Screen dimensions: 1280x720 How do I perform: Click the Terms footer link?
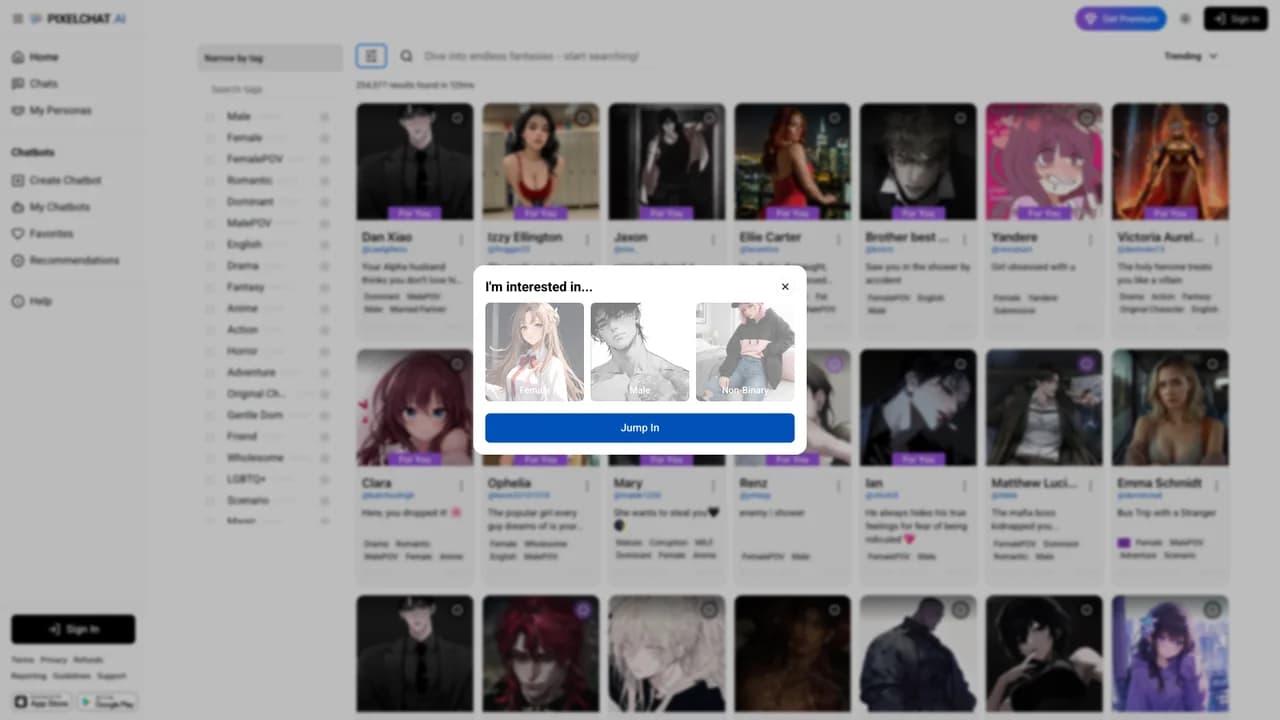pos(22,660)
